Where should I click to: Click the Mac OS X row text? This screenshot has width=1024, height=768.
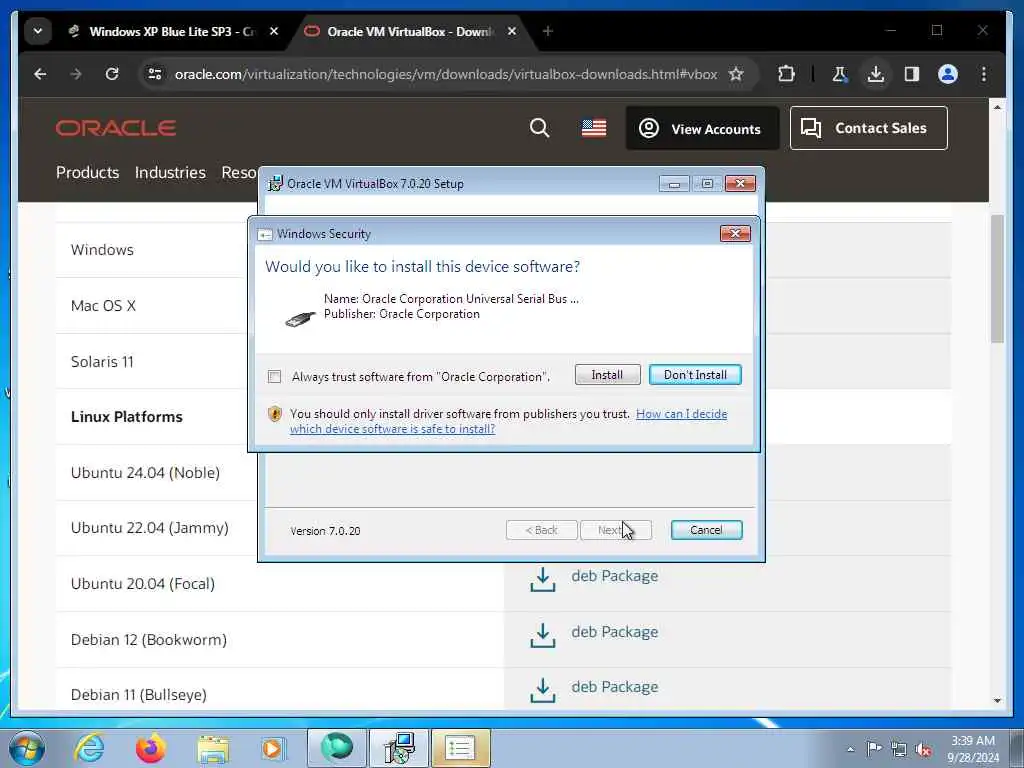coord(103,306)
